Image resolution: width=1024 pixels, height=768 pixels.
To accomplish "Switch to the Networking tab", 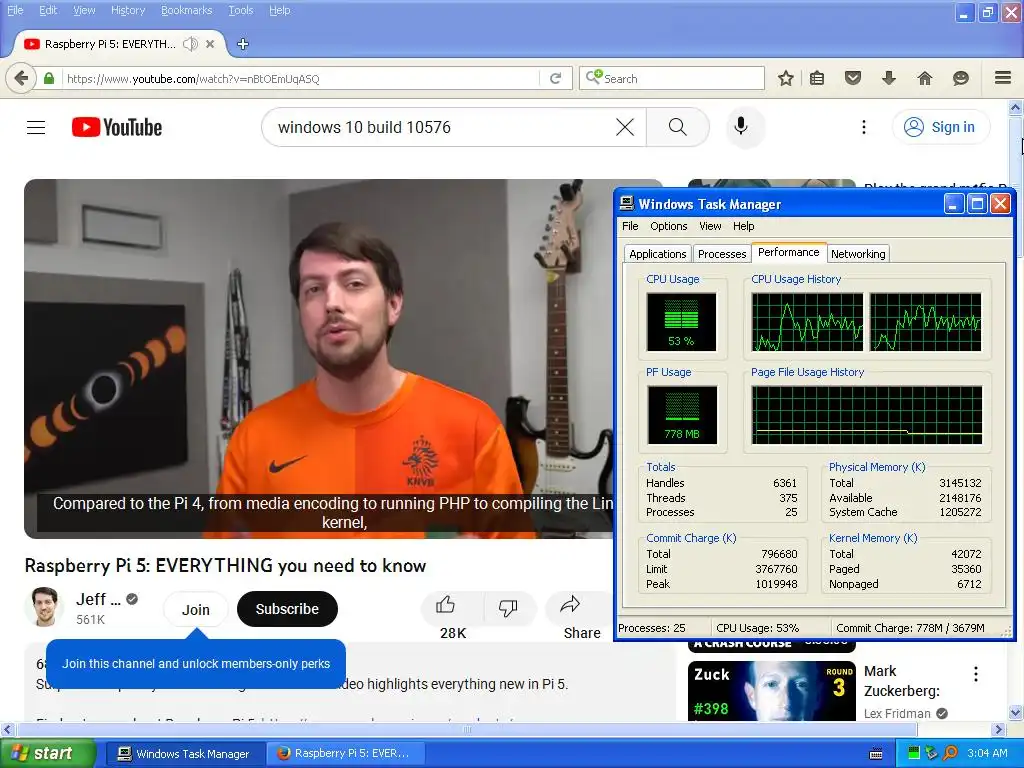I will 858,253.
